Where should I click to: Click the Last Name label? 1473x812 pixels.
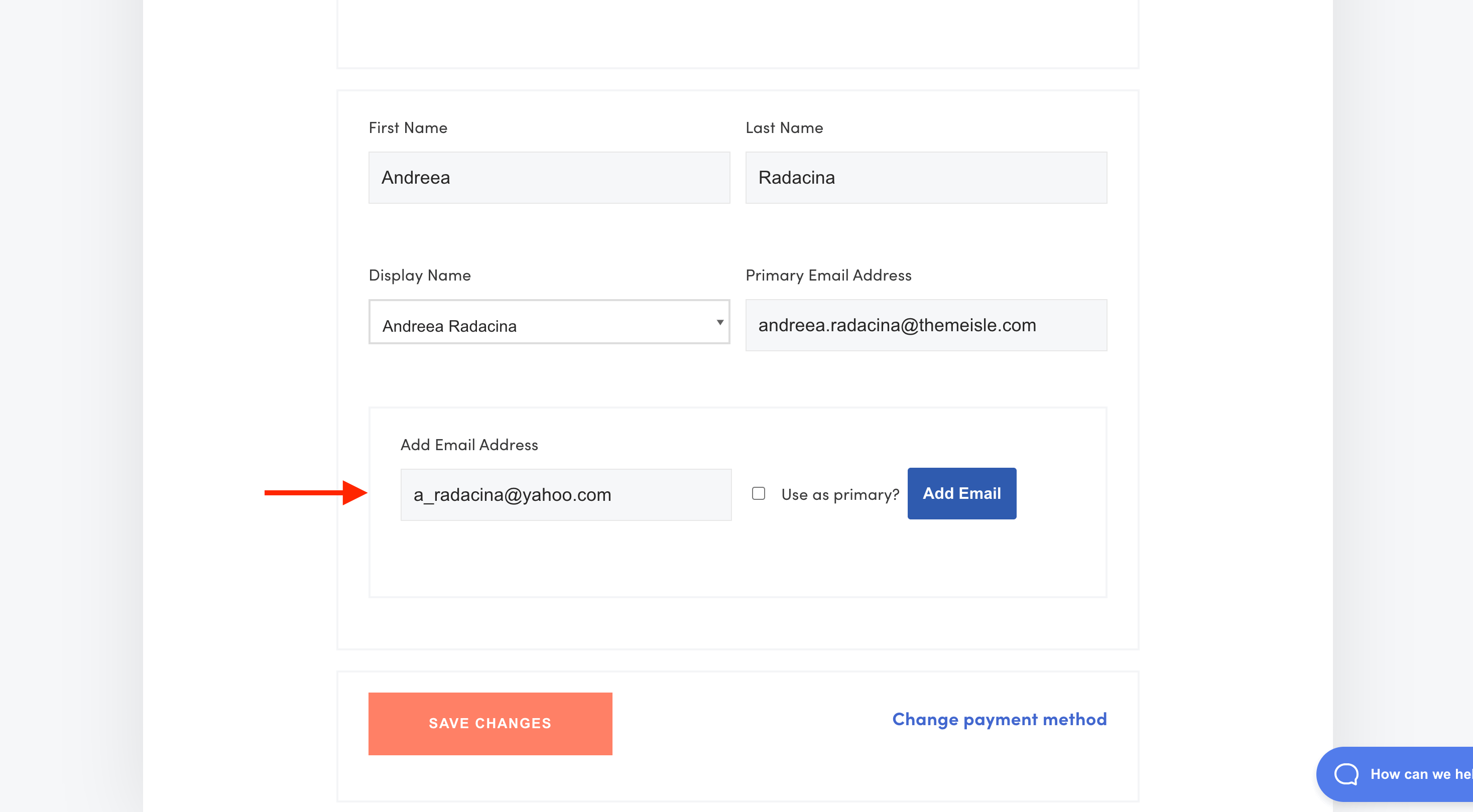click(784, 128)
